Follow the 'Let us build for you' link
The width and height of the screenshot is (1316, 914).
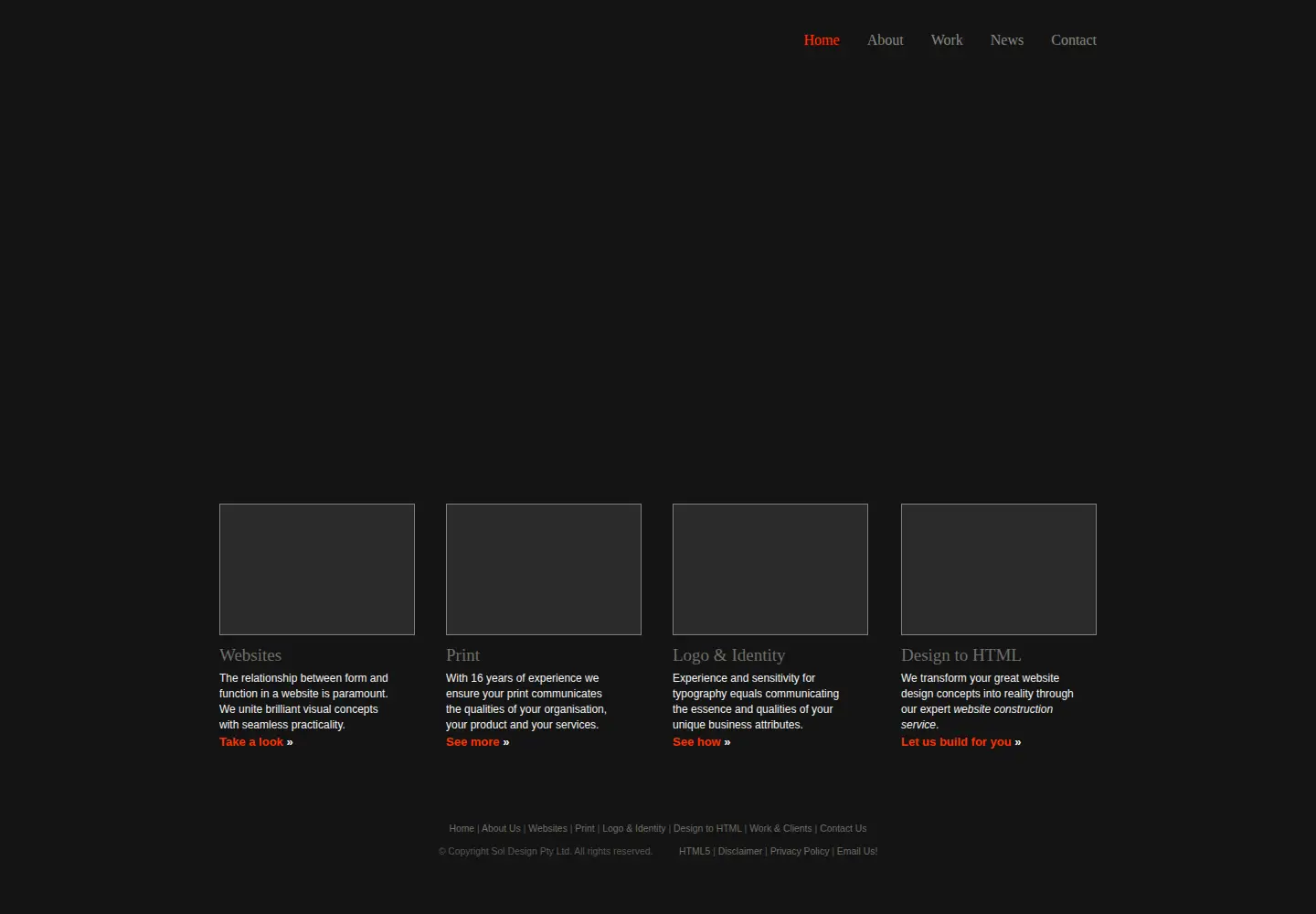coord(956,742)
